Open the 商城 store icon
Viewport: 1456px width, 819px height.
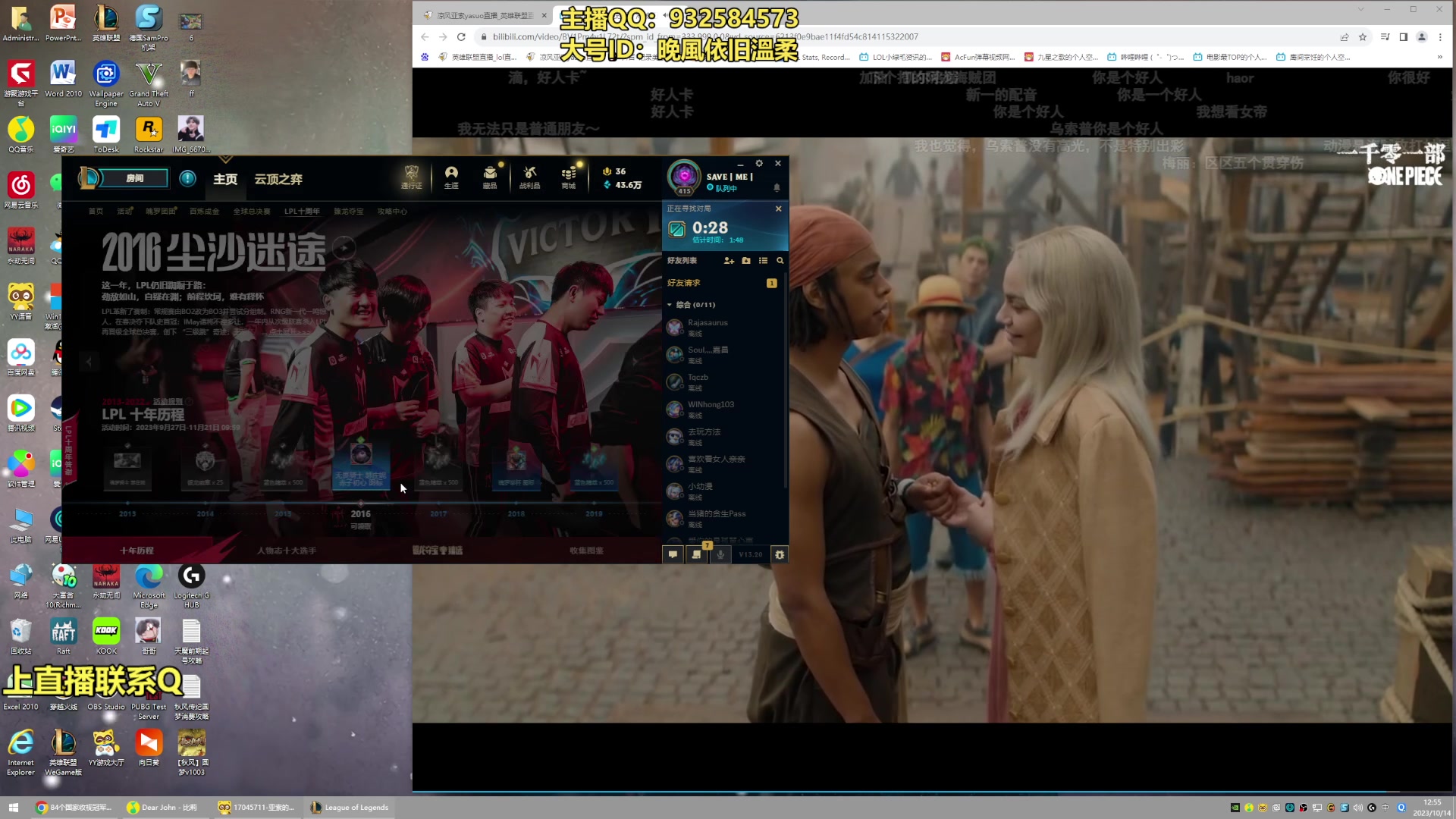569,177
